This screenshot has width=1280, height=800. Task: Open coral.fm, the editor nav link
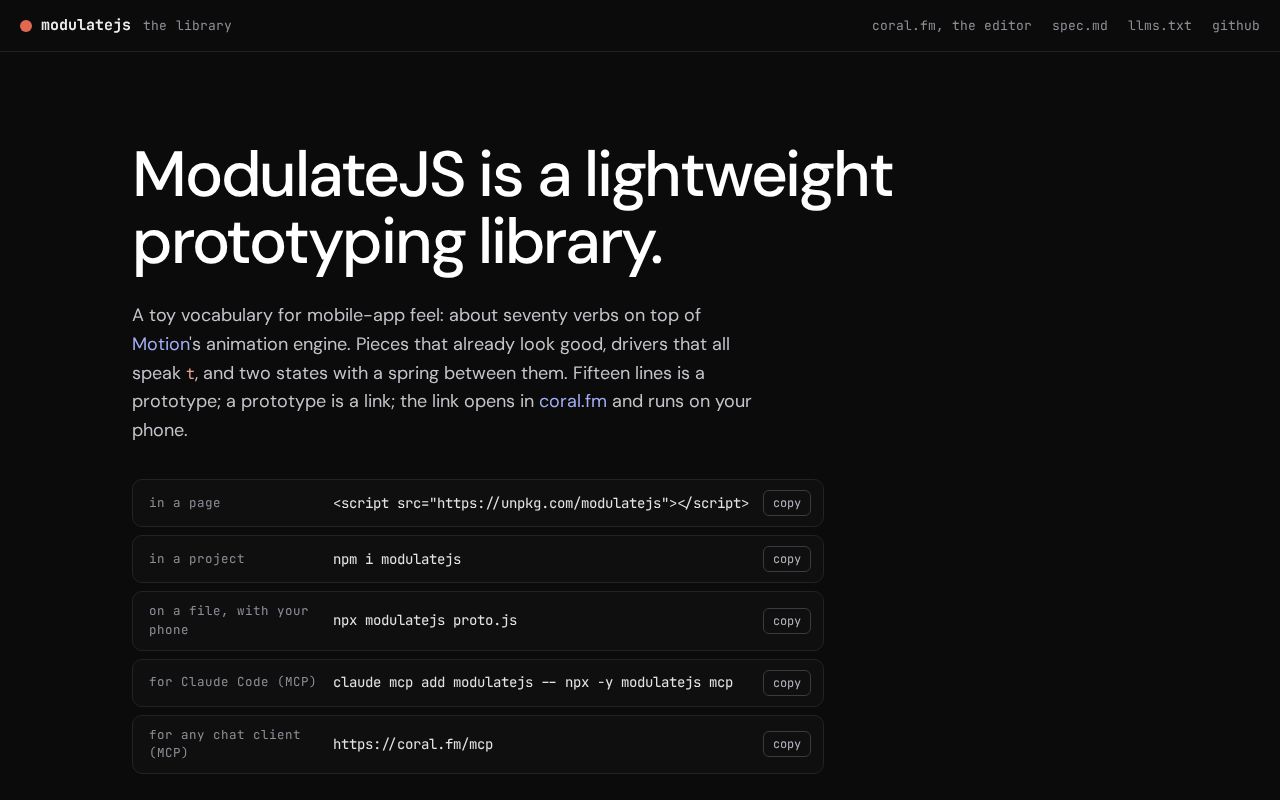(951, 26)
